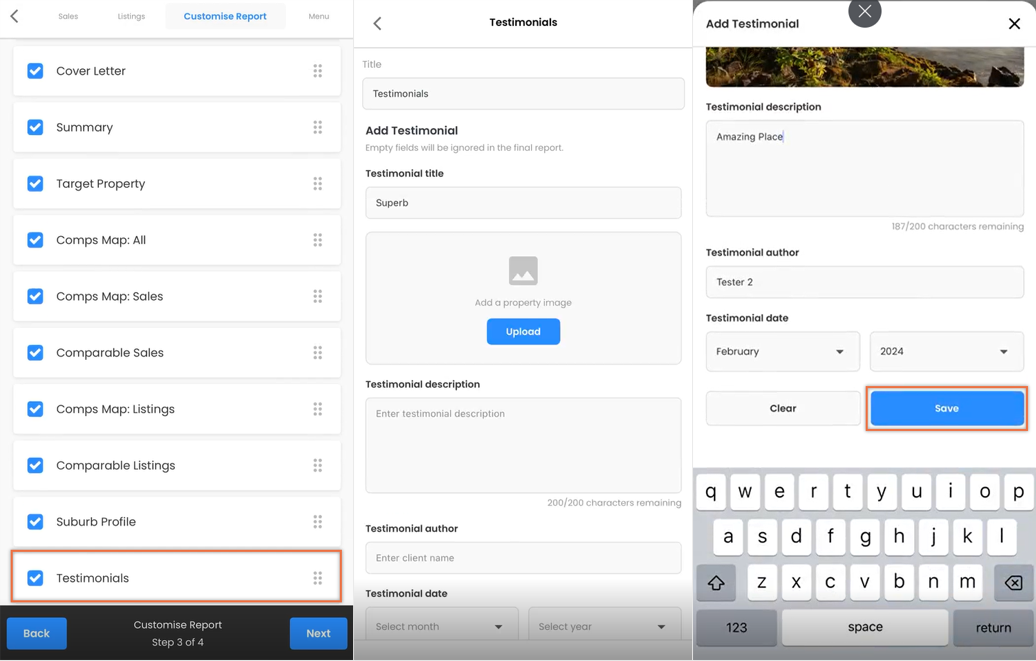Tap the keyboard shift arrow key
1036x661 pixels.
(716, 582)
